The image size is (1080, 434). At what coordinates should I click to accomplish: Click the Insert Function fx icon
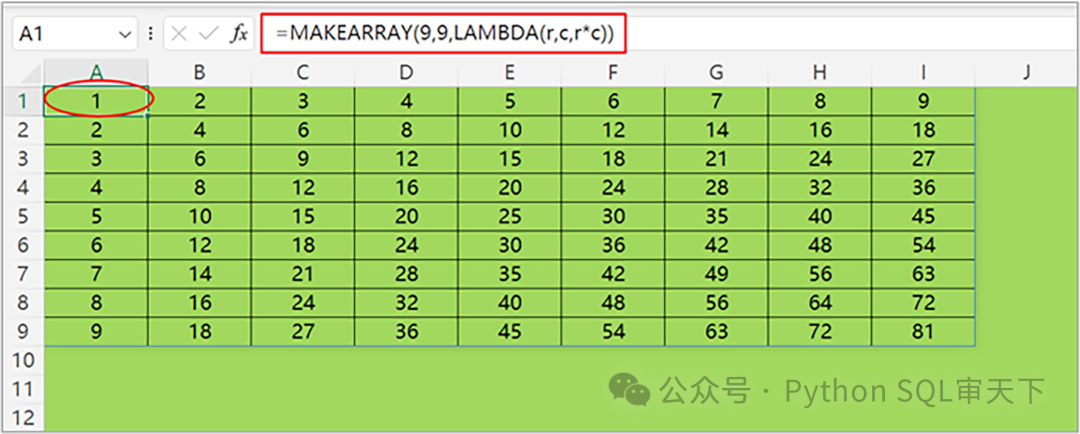pos(239,34)
